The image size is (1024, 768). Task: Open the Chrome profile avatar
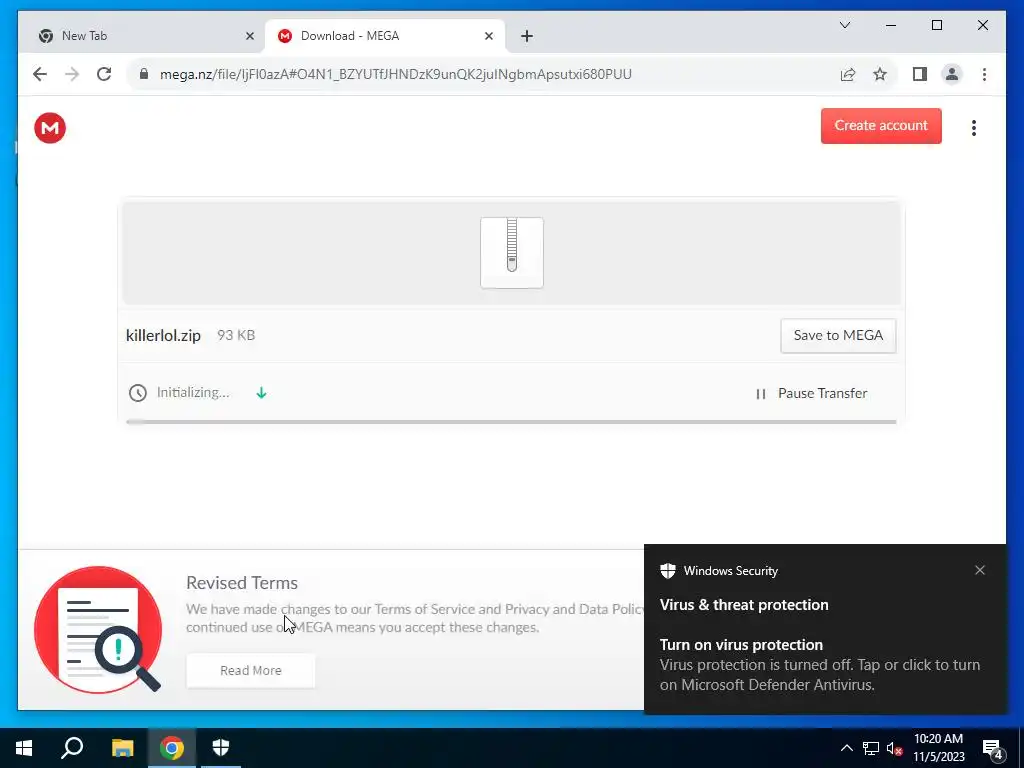pos(952,74)
